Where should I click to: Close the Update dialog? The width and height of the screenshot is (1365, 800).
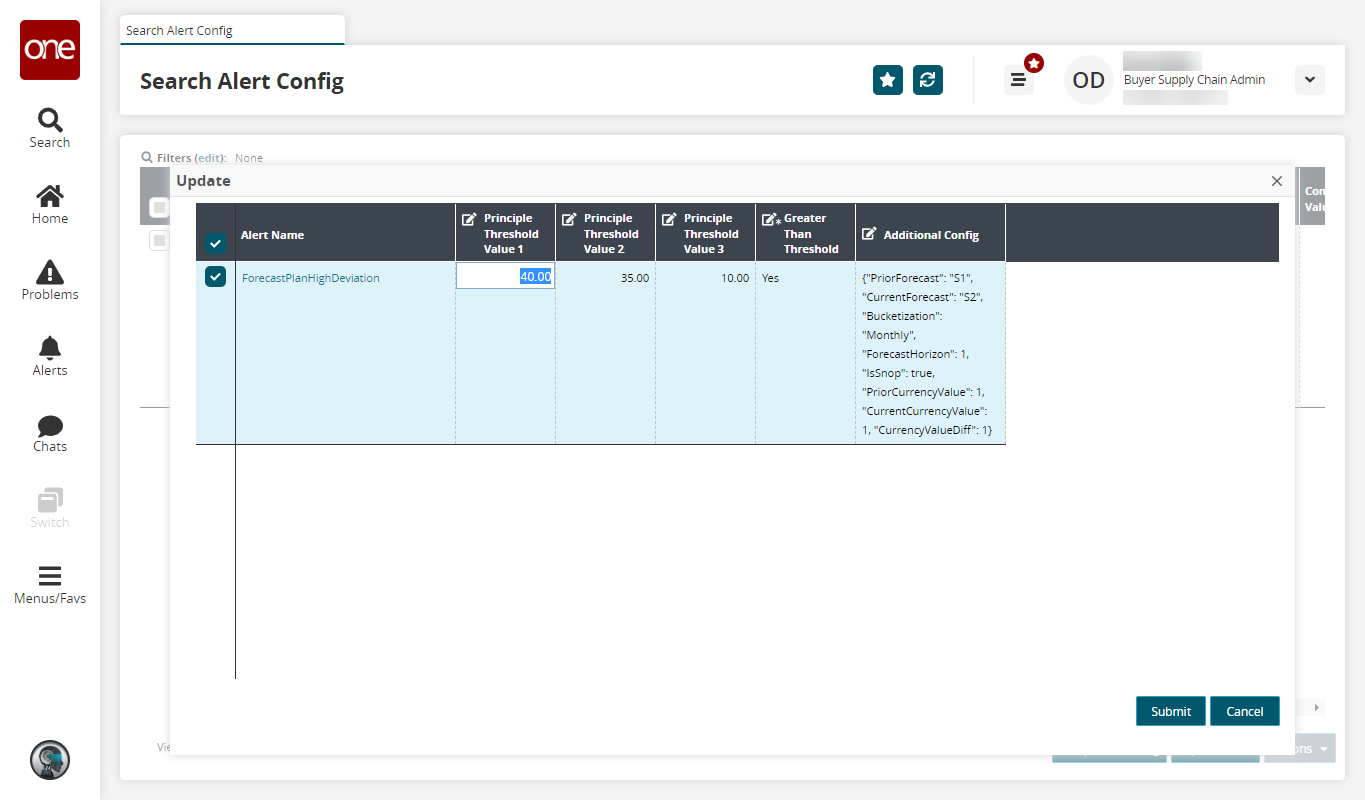[1276, 181]
